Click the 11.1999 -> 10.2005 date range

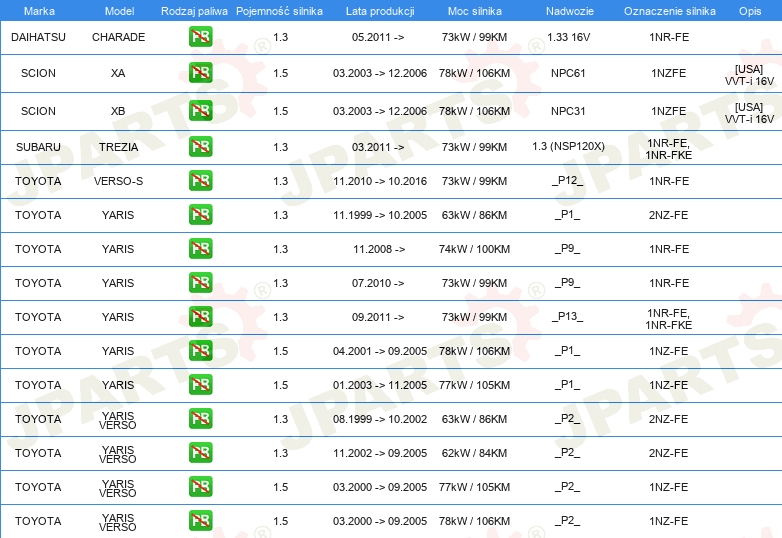pyautogui.click(x=380, y=215)
